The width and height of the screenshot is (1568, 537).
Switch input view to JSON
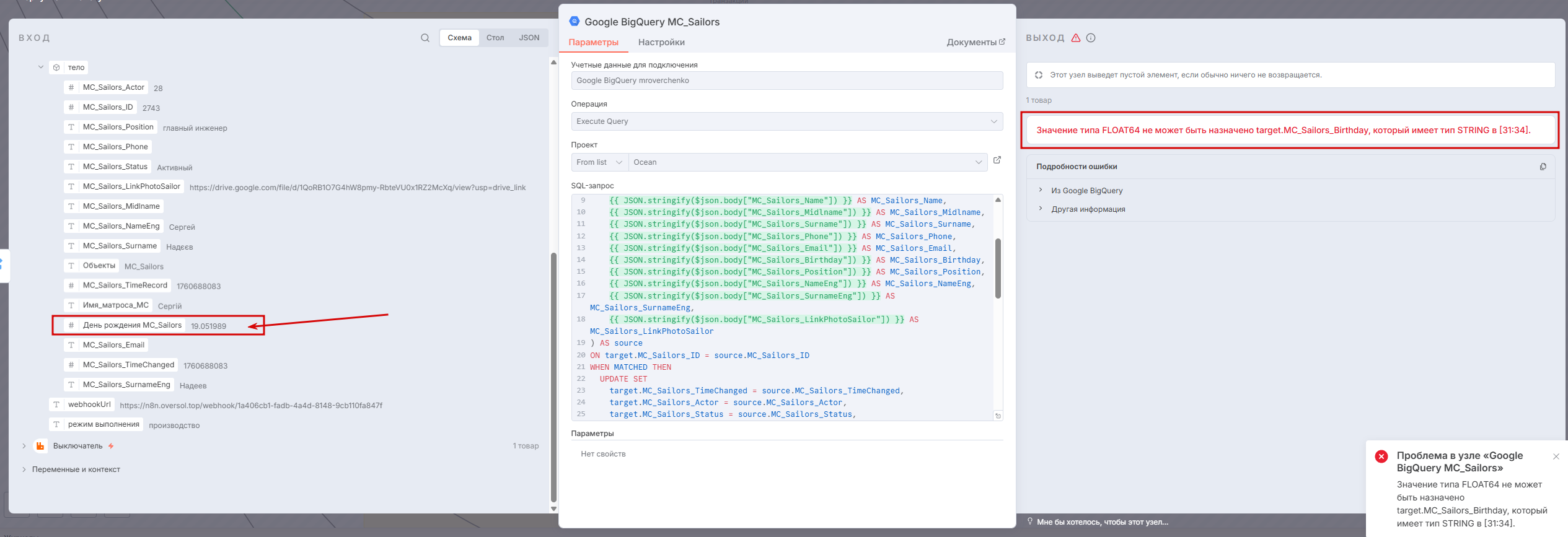tap(529, 38)
